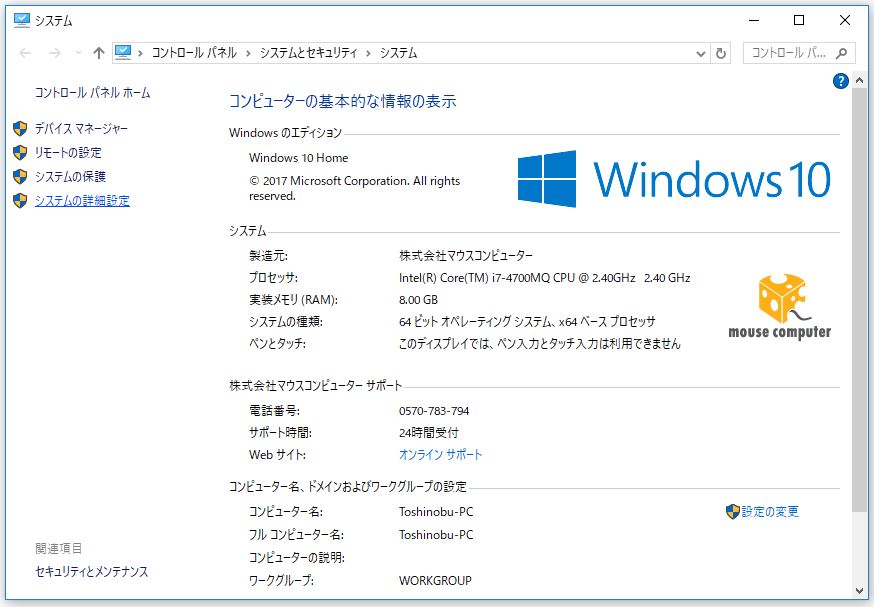Click 設定の変更 link
Viewport: 874px width, 607px height.
pyautogui.click(x=770, y=512)
